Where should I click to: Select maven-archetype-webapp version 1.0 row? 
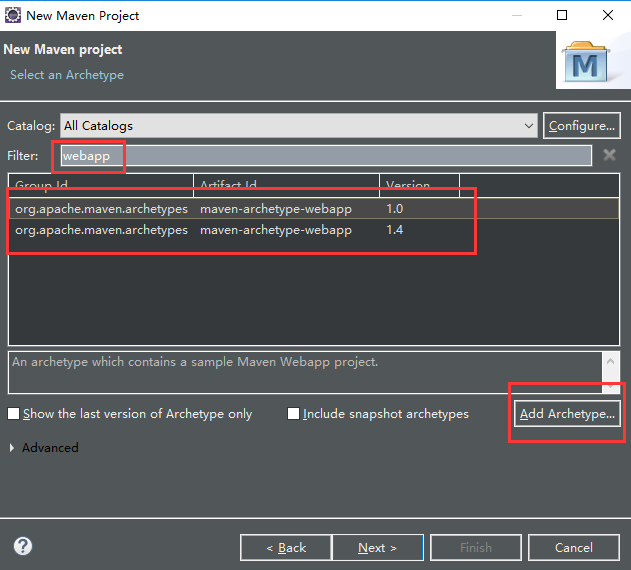(x=314, y=209)
